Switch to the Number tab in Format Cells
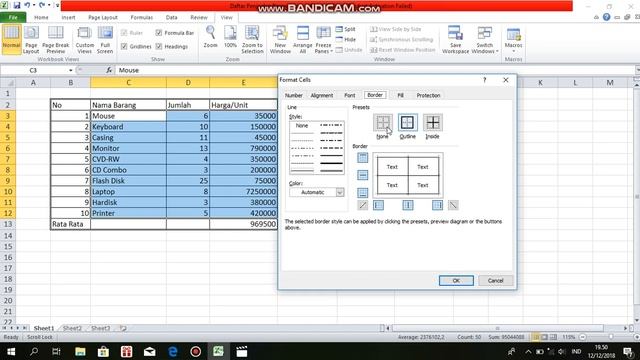The width and height of the screenshot is (640, 360). [293, 96]
